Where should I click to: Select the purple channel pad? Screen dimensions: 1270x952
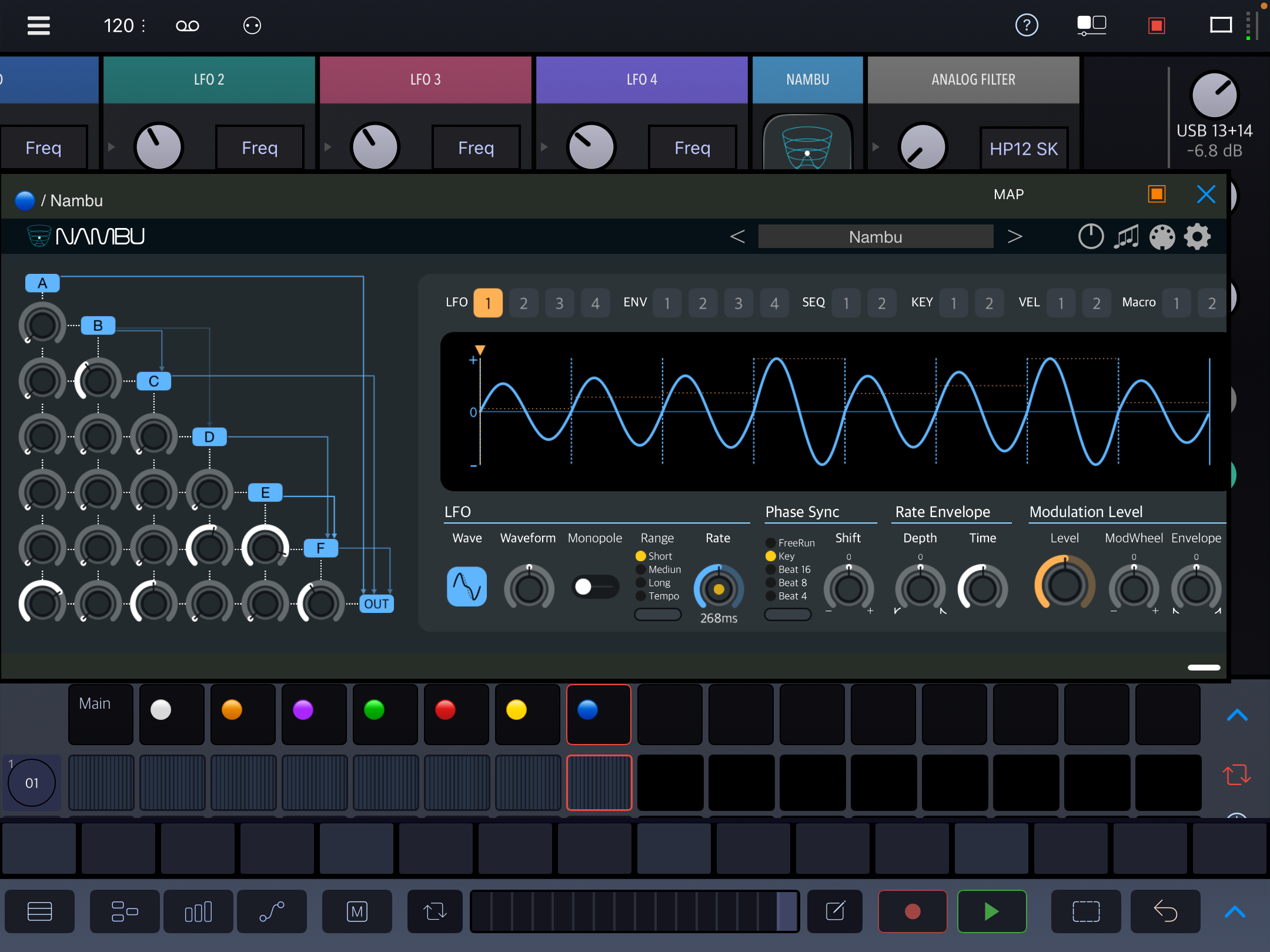pos(315,714)
